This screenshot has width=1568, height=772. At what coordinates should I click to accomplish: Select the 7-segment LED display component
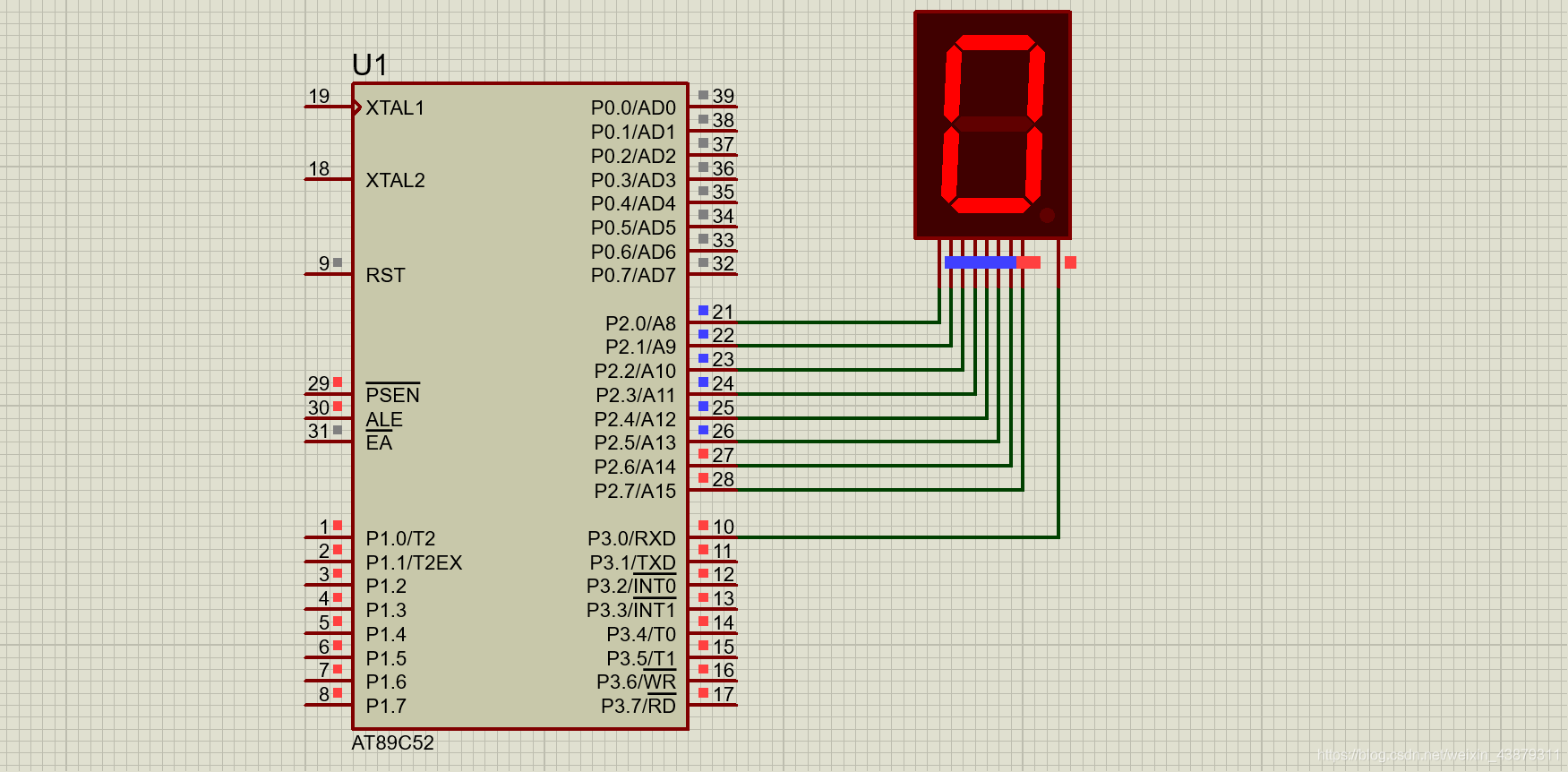coord(992,125)
